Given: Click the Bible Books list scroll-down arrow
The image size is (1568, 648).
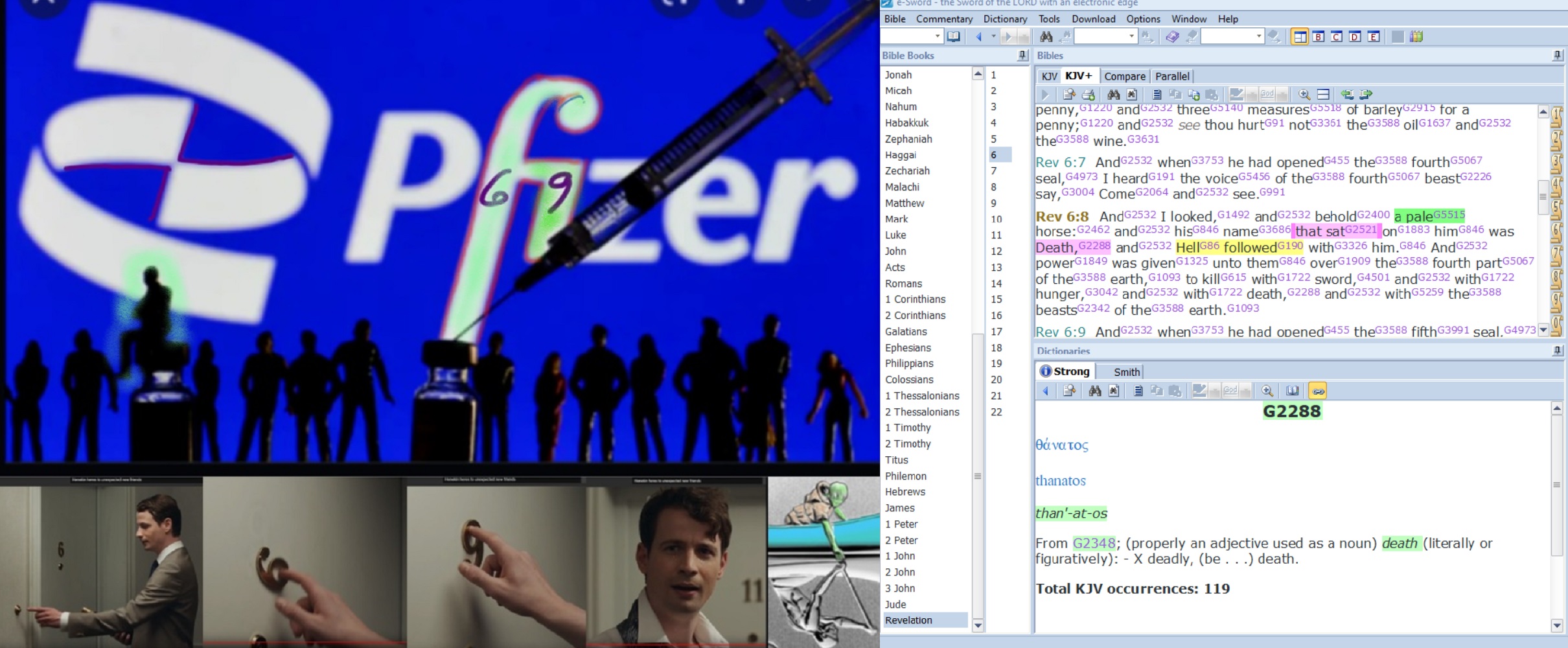Looking at the screenshot, I should click(978, 625).
